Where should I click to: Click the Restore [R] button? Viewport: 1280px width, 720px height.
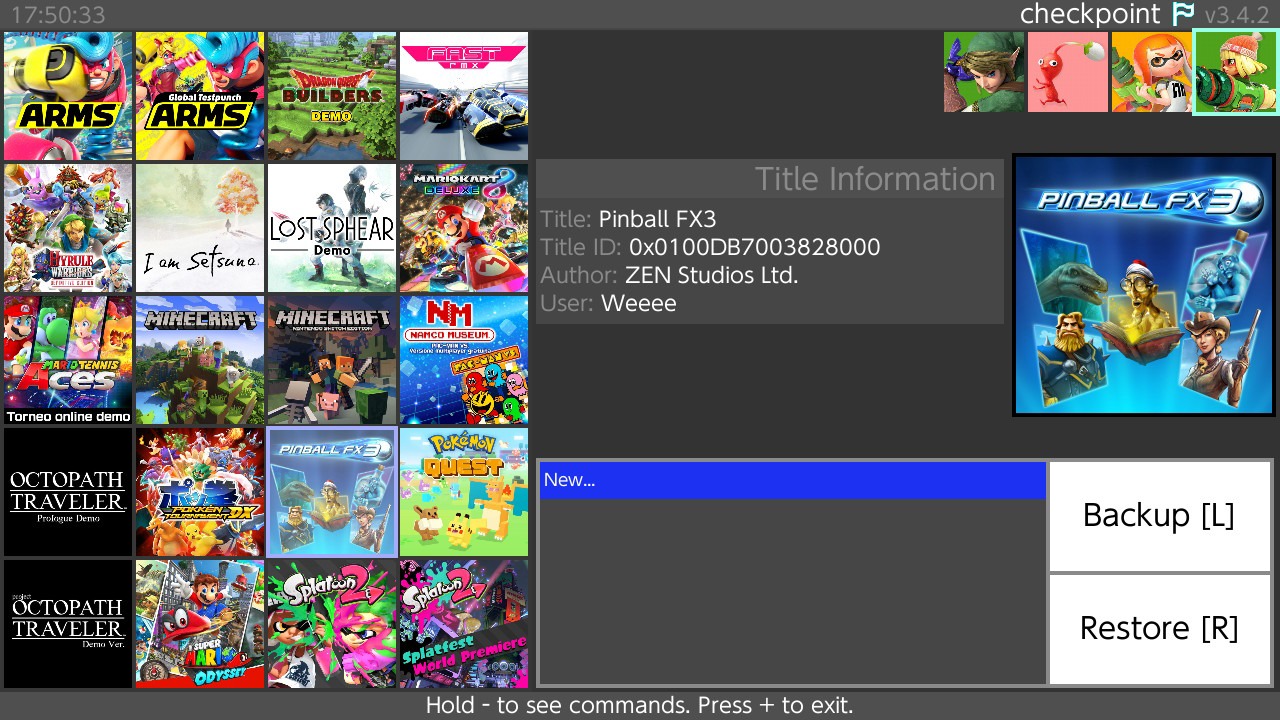1159,629
